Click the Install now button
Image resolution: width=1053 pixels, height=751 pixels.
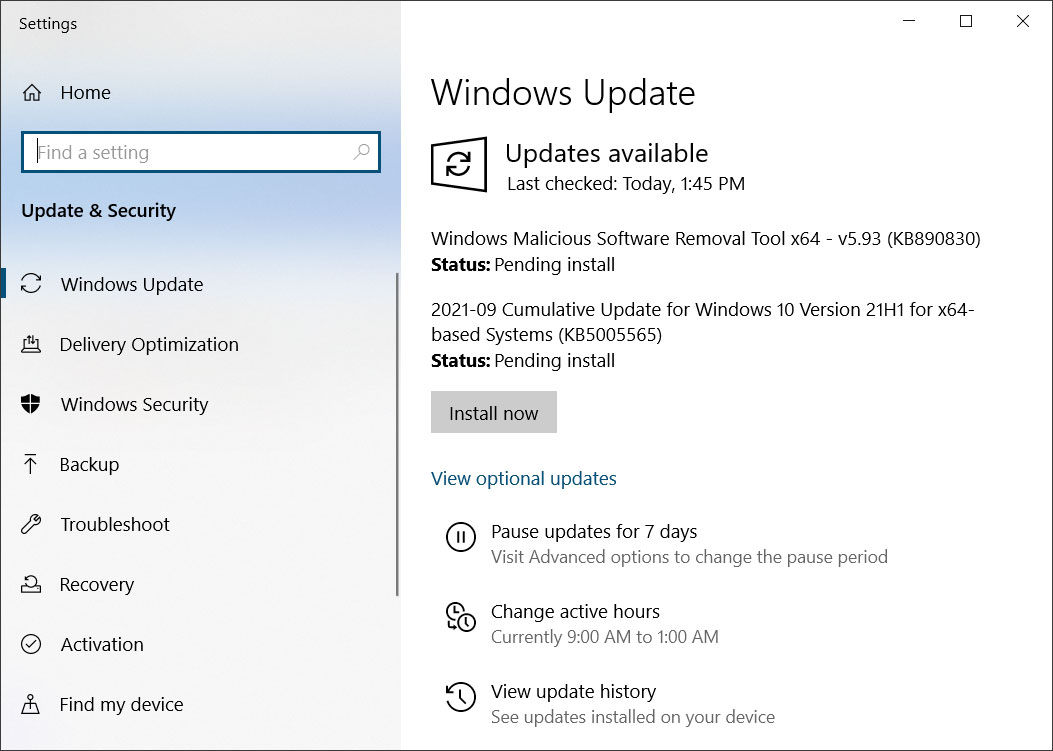pyautogui.click(x=494, y=412)
